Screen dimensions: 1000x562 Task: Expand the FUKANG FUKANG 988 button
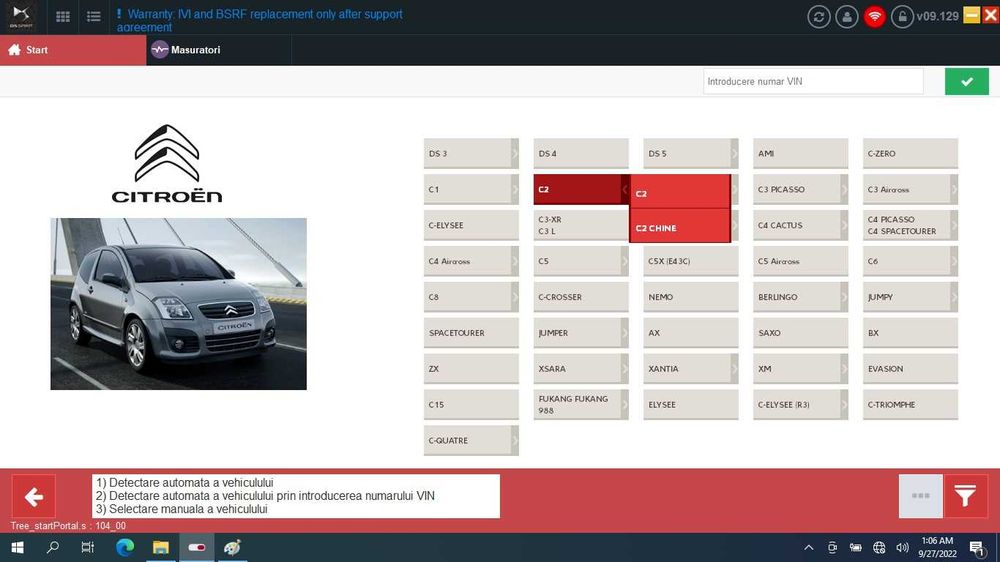coord(581,404)
